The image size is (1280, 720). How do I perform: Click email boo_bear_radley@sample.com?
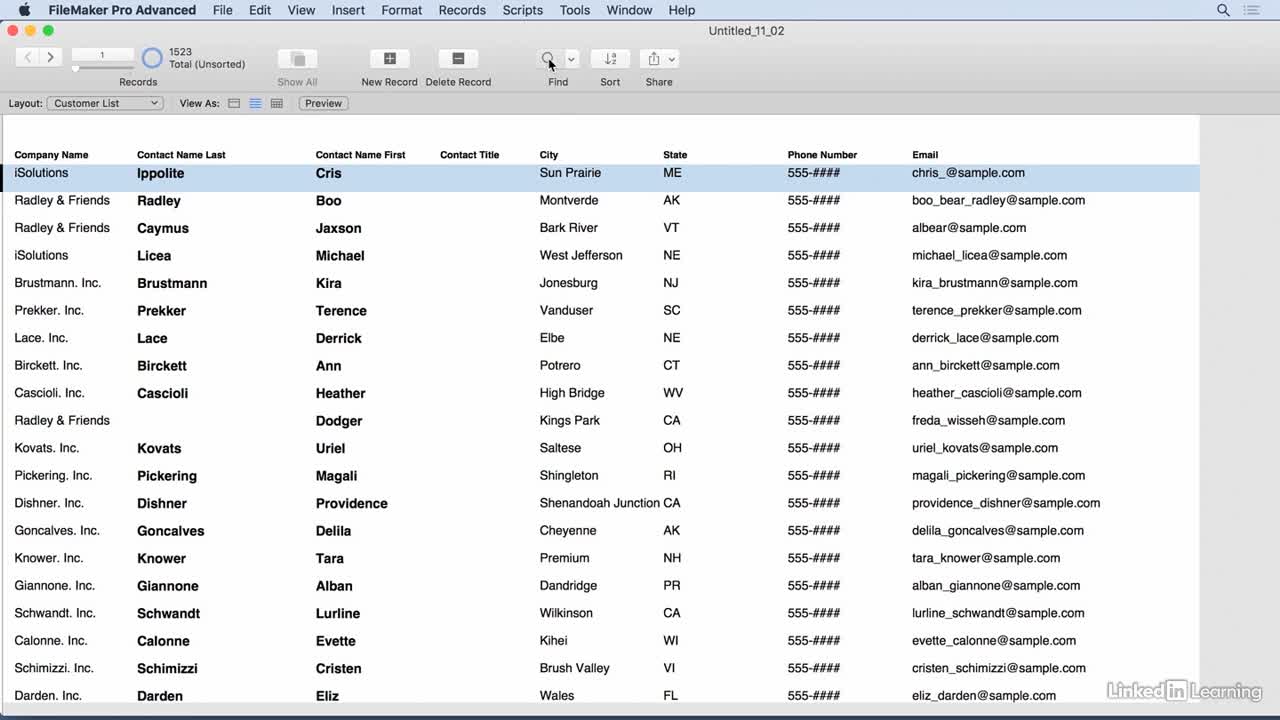coord(998,200)
